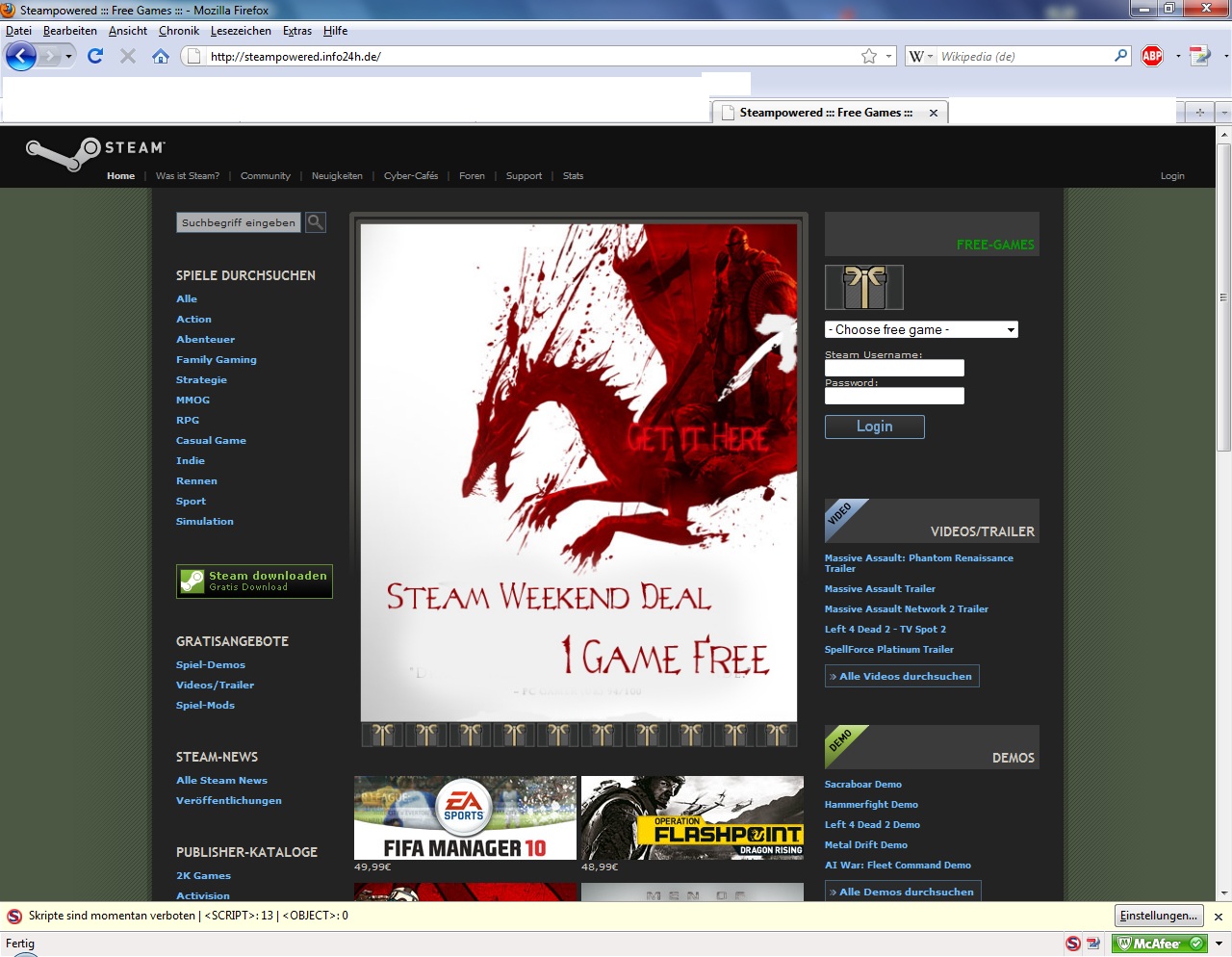Reload the page with the refresh icon
This screenshot has height=957, width=1232.
[94, 56]
